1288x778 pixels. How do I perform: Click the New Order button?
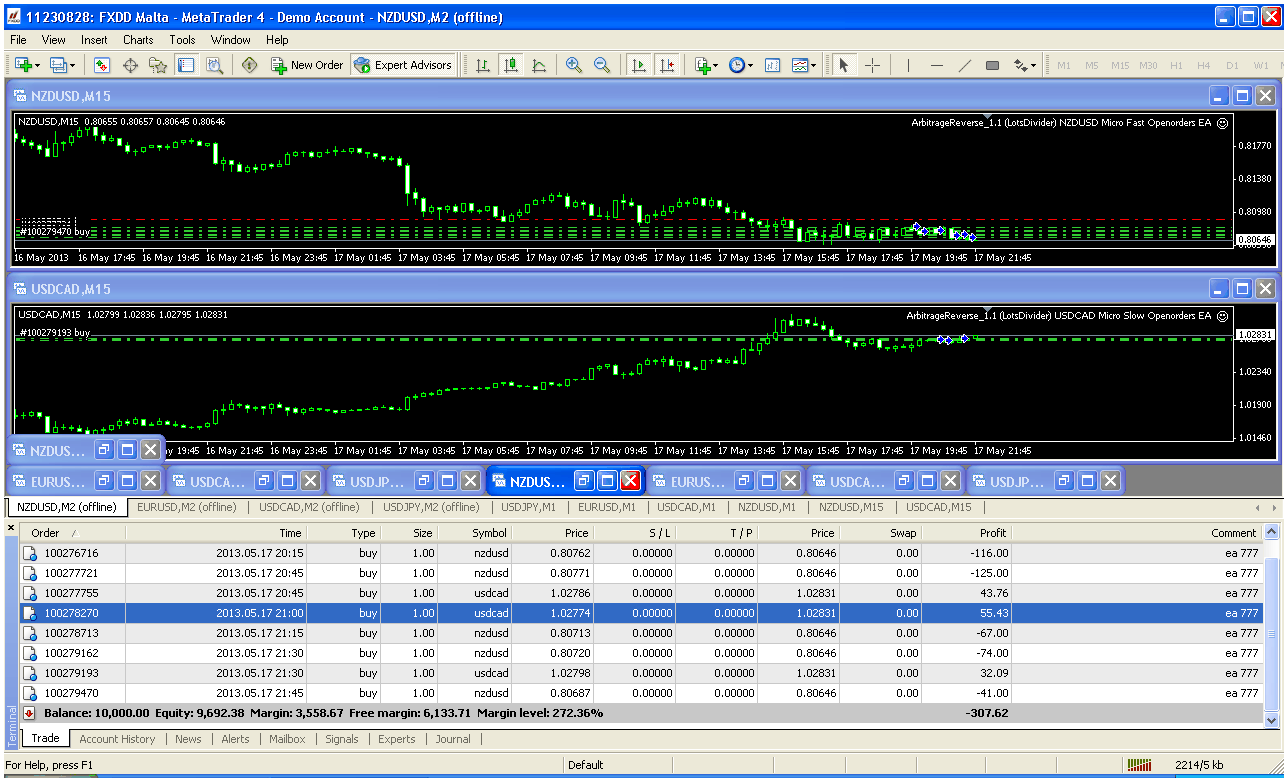tap(307, 65)
